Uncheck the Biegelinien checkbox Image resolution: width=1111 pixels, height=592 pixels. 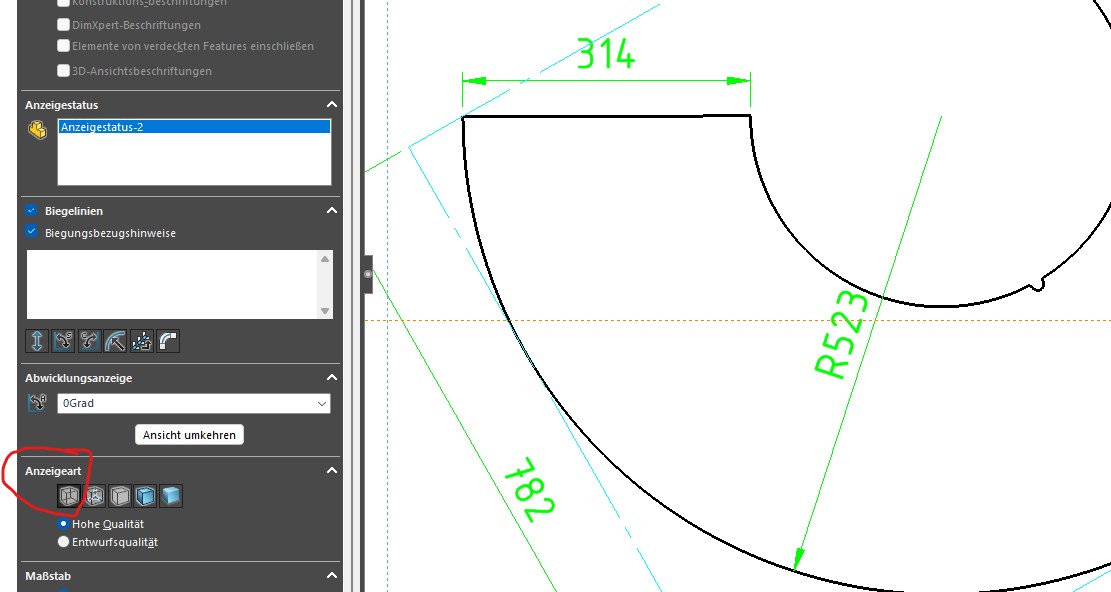pos(31,210)
